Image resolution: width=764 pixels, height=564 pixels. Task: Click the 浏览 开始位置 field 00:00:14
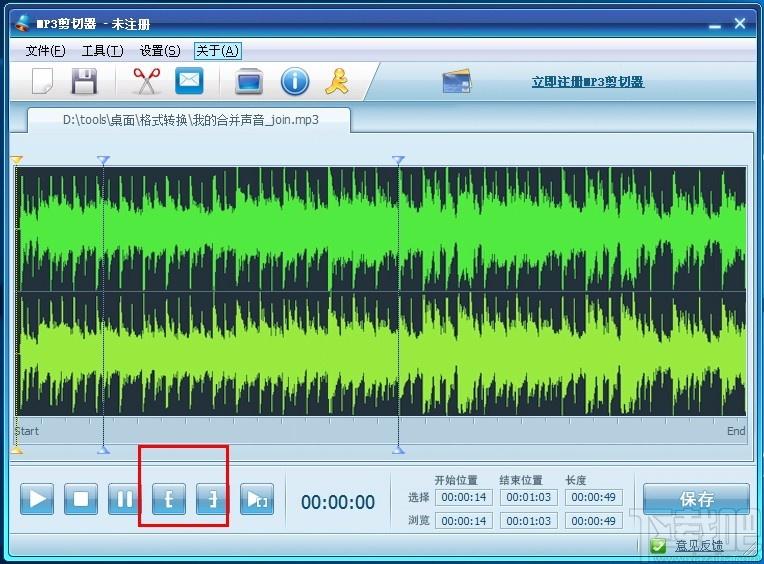pyautogui.click(x=464, y=521)
